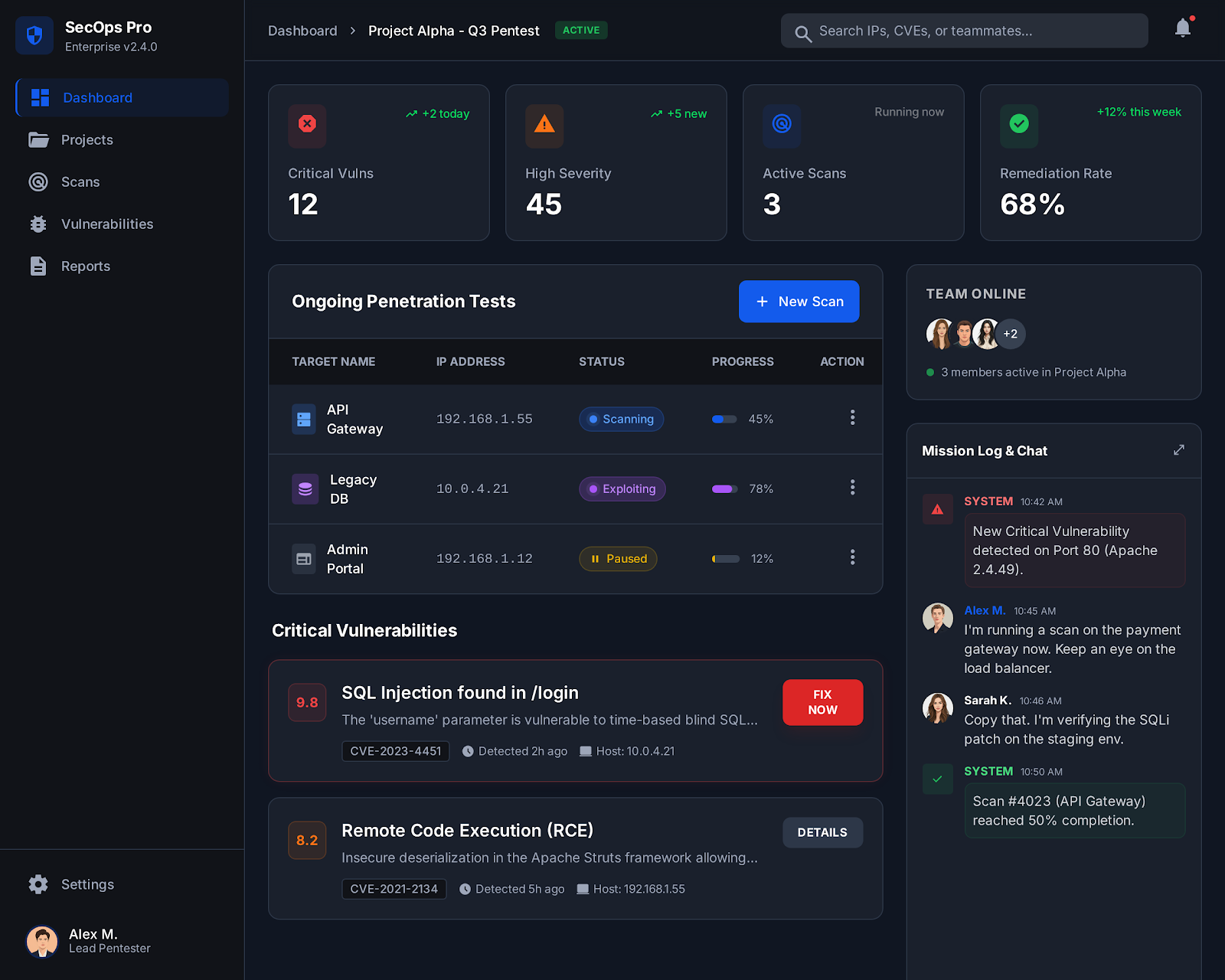The height and width of the screenshot is (980, 1225).
Task: Expand the Mission Log & Chat panel
Action: pyautogui.click(x=1178, y=450)
